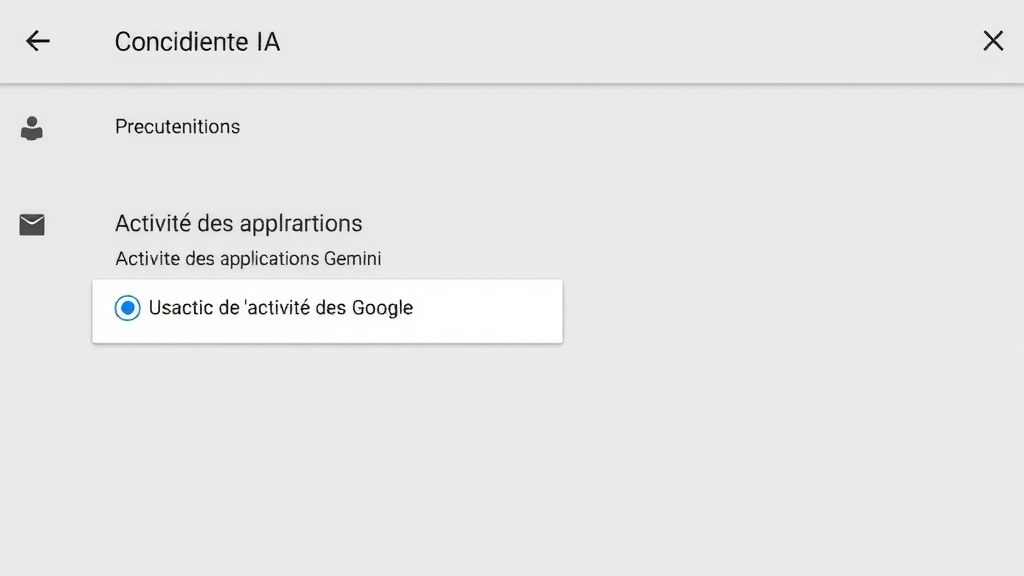The image size is (1024, 576).
Task: Close the Concidiente IA panel with X
Action: [993, 41]
